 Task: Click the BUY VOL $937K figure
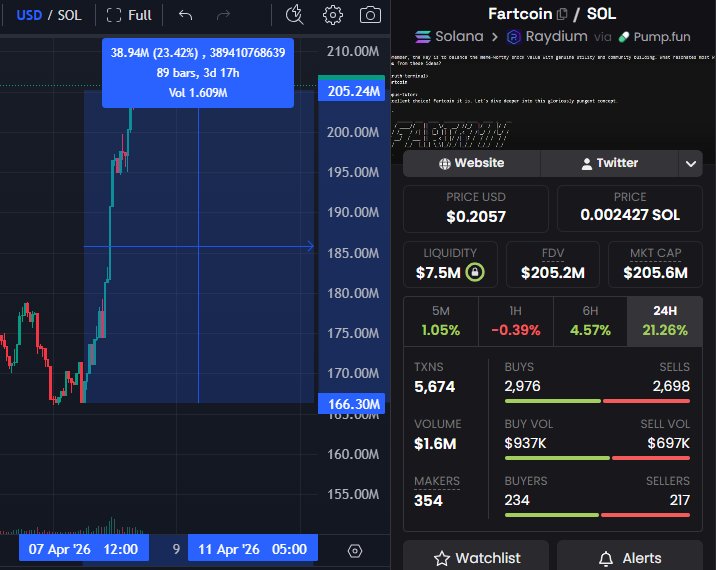point(525,443)
